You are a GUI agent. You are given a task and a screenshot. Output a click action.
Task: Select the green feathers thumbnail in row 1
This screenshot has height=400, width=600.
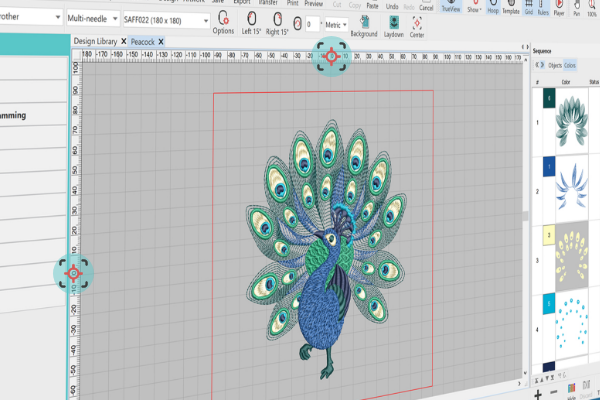pos(572,121)
